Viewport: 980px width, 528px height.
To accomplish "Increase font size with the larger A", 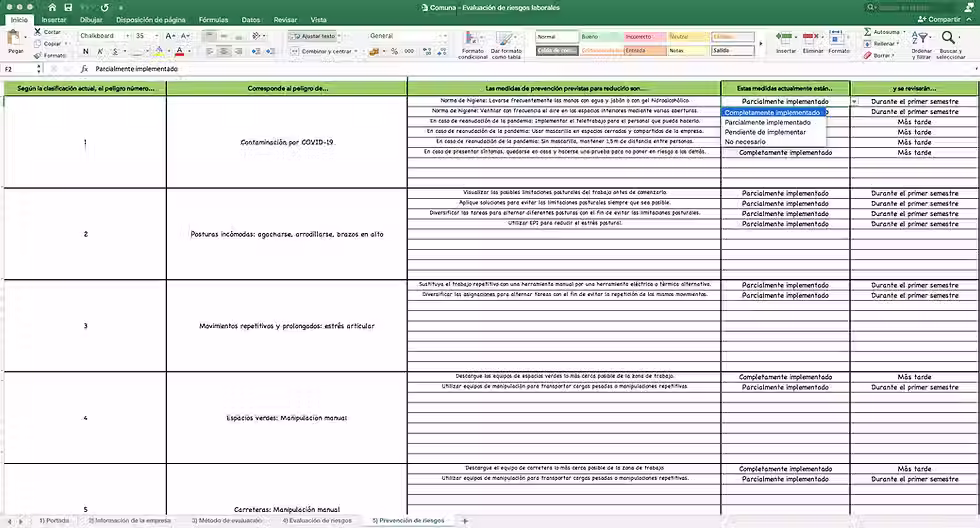I will coord(170,36).
